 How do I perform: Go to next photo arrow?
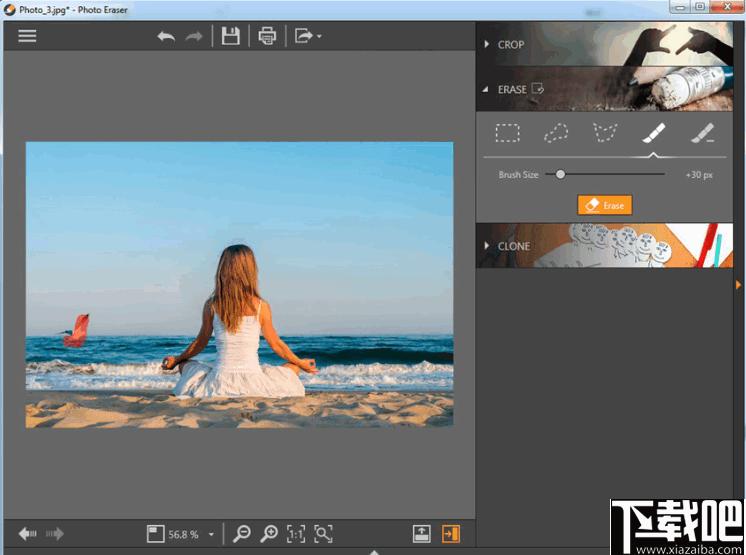55,534
